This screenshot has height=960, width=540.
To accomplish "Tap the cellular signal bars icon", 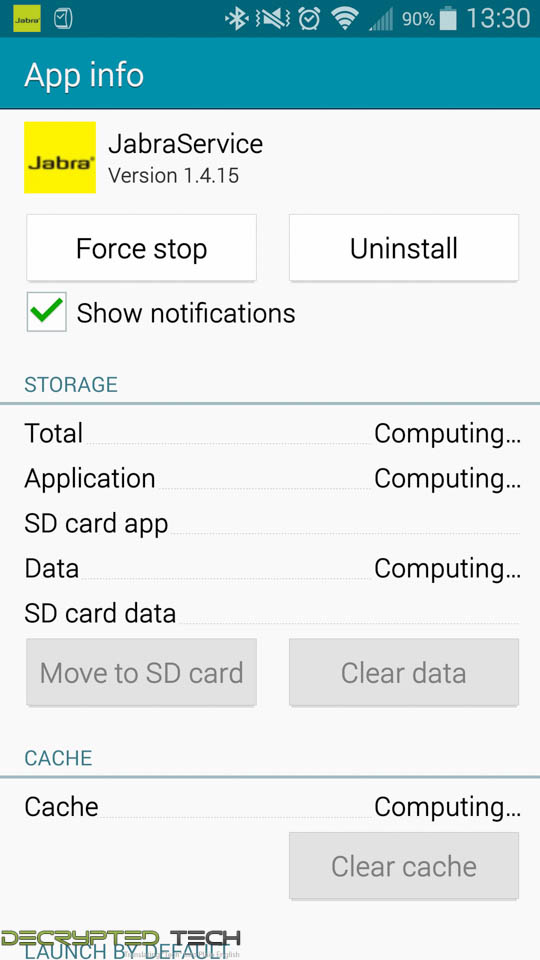I will 380,20.
